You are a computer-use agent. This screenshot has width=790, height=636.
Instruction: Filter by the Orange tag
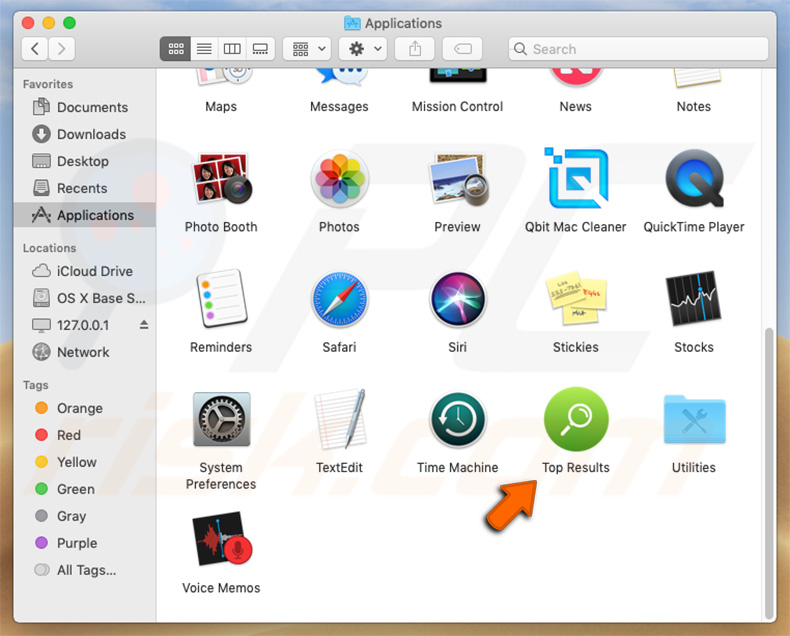[x=85, y=408]
